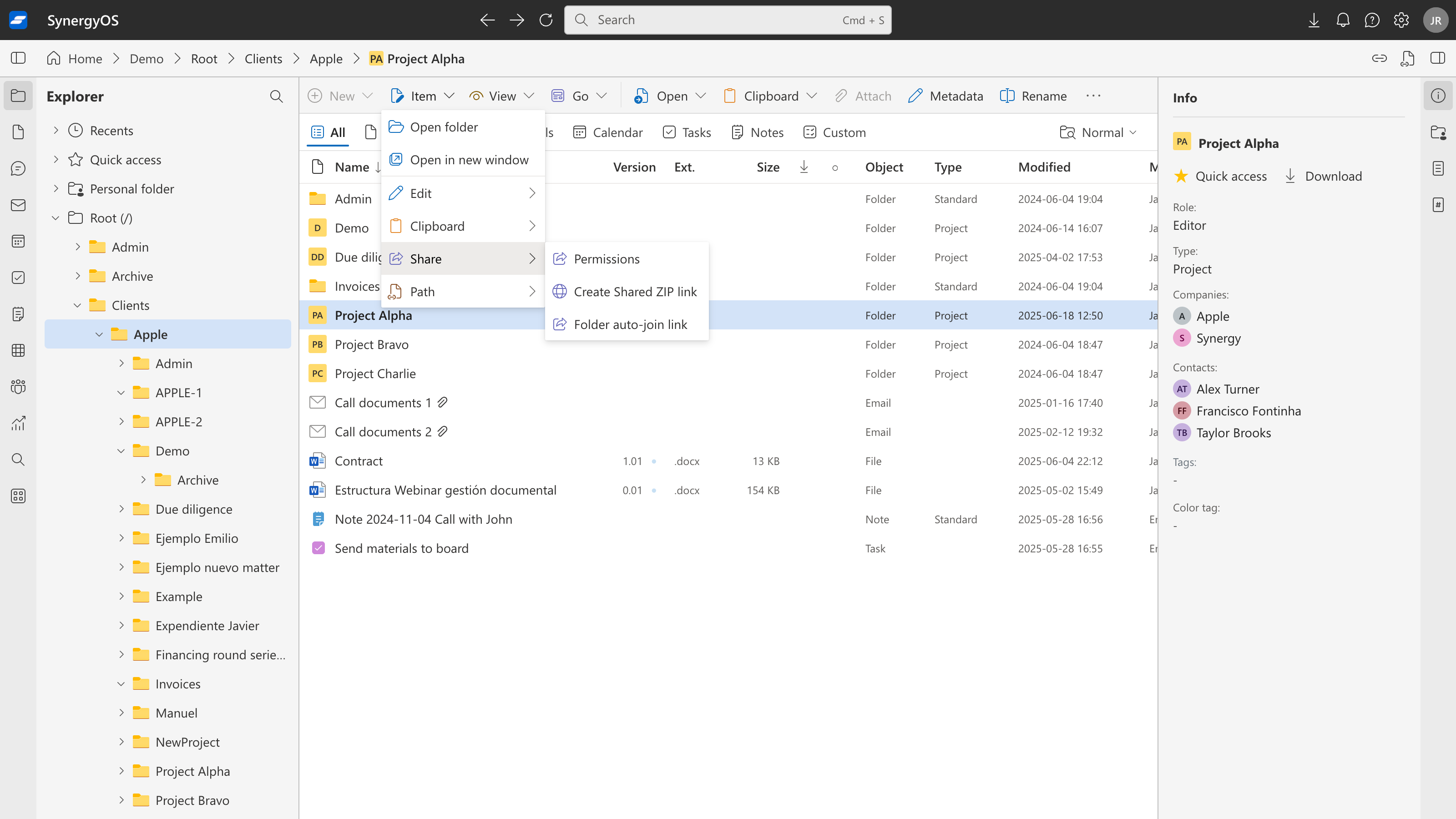Open the Info panel icon
The width and height of the screenshot is (1456, 819).
(x=1438, y=96)
